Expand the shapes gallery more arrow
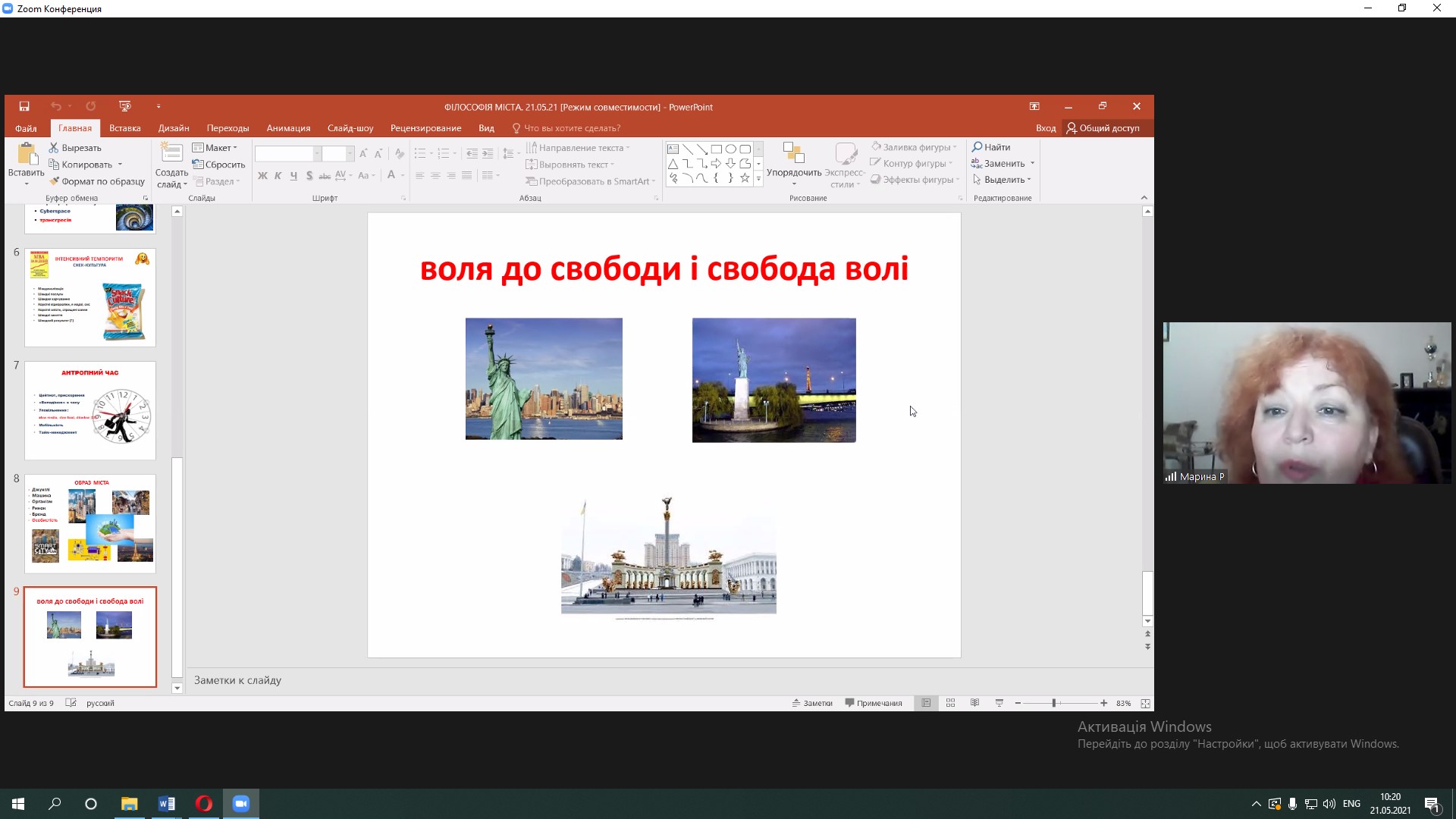 click(758, 179)
